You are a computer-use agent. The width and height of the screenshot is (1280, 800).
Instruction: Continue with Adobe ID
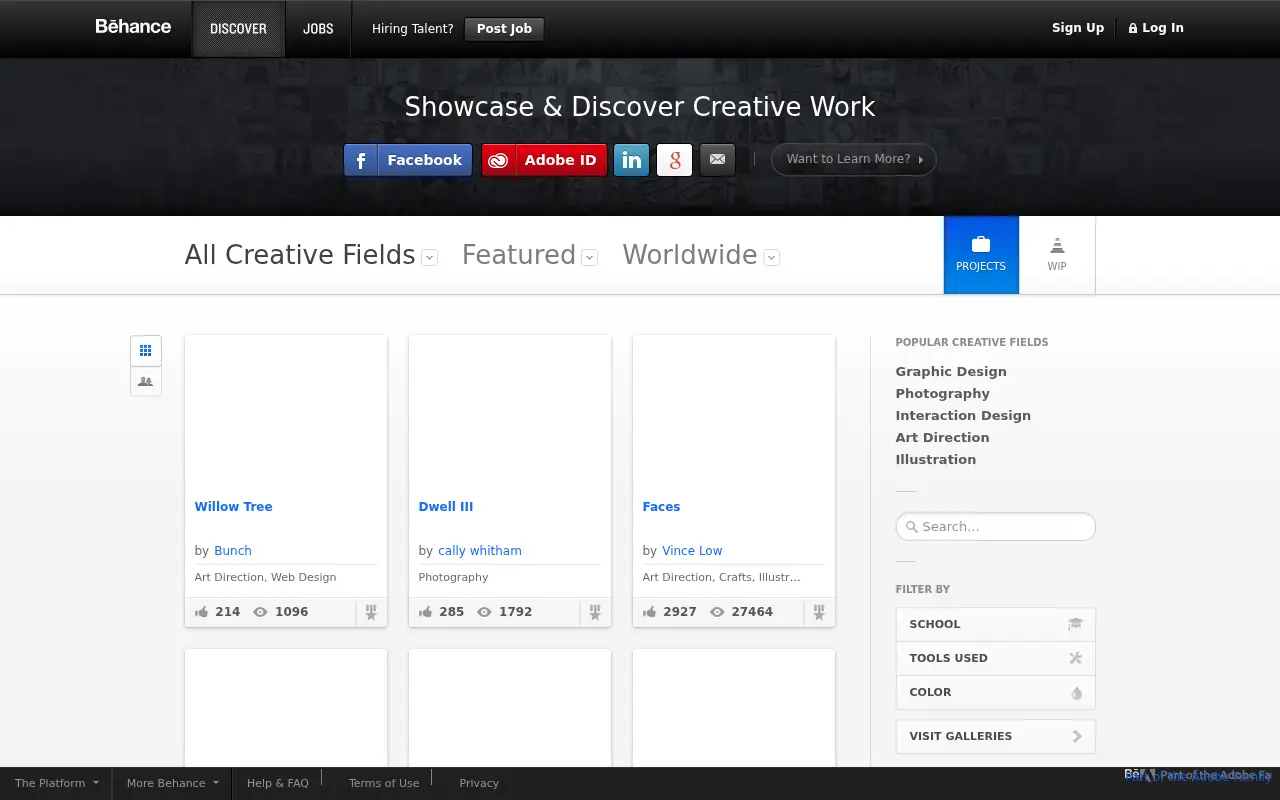coord(544,160)
